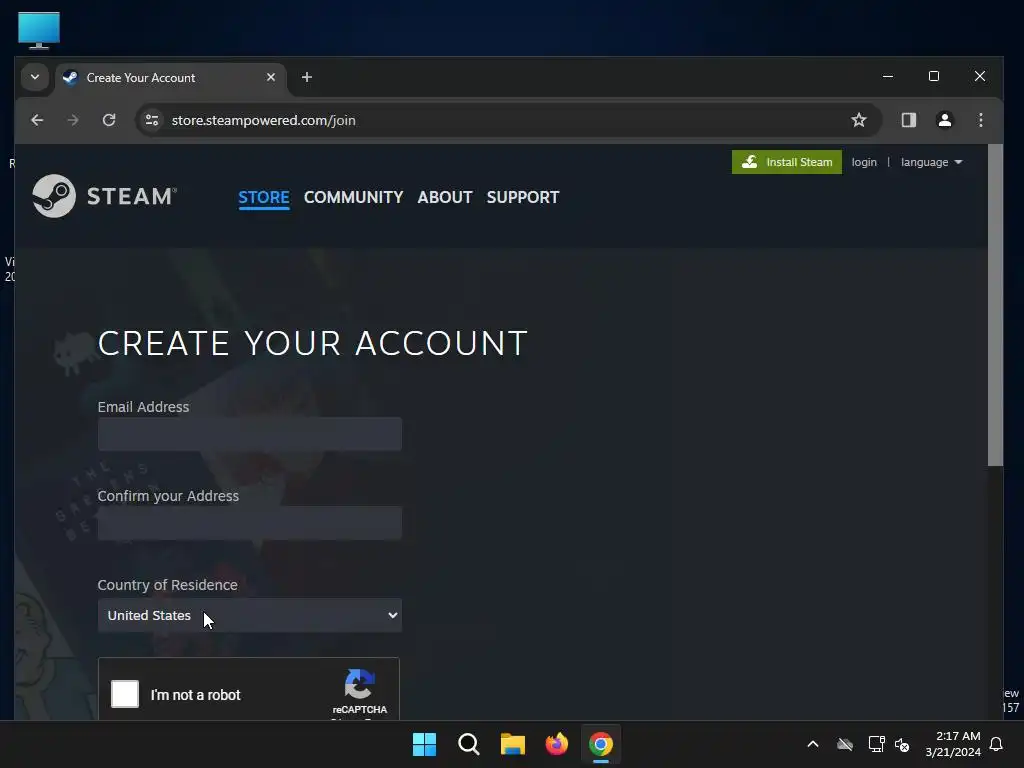This screenshot has width=1024, height=768.
Task: Close the Create Your Account tab
Action: [271, 77]
